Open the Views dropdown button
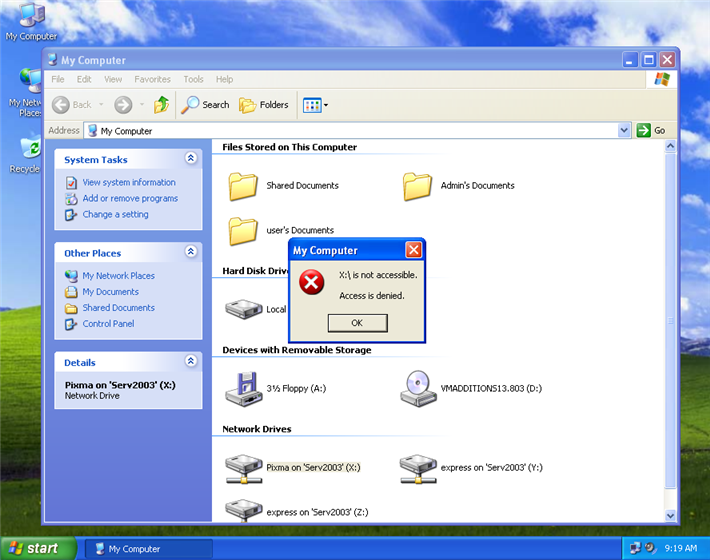The image size is (710, 560). click(315, 105)
